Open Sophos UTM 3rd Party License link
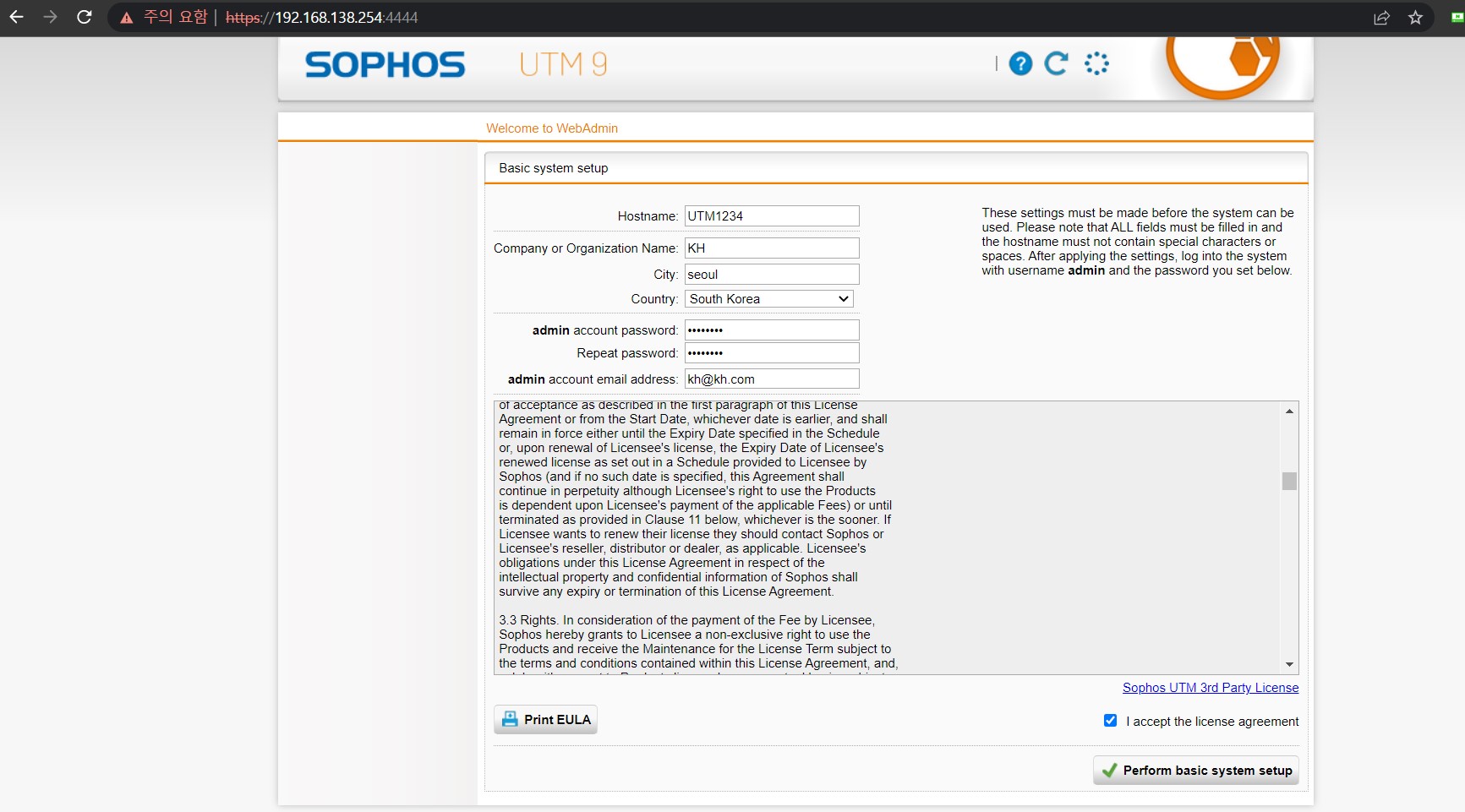This screenshot has width=1465, height=812. coord(1211,688)
